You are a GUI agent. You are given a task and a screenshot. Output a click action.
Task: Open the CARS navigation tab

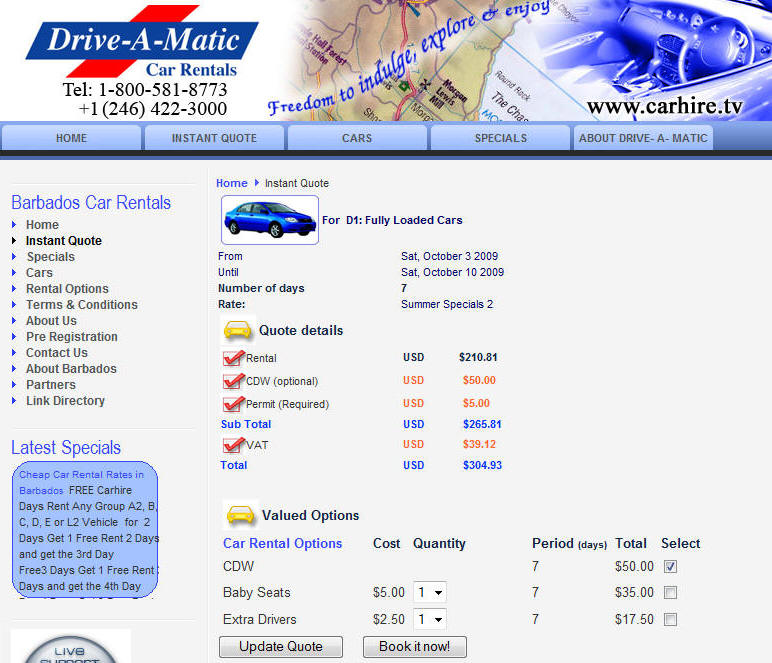coord(357,138)
